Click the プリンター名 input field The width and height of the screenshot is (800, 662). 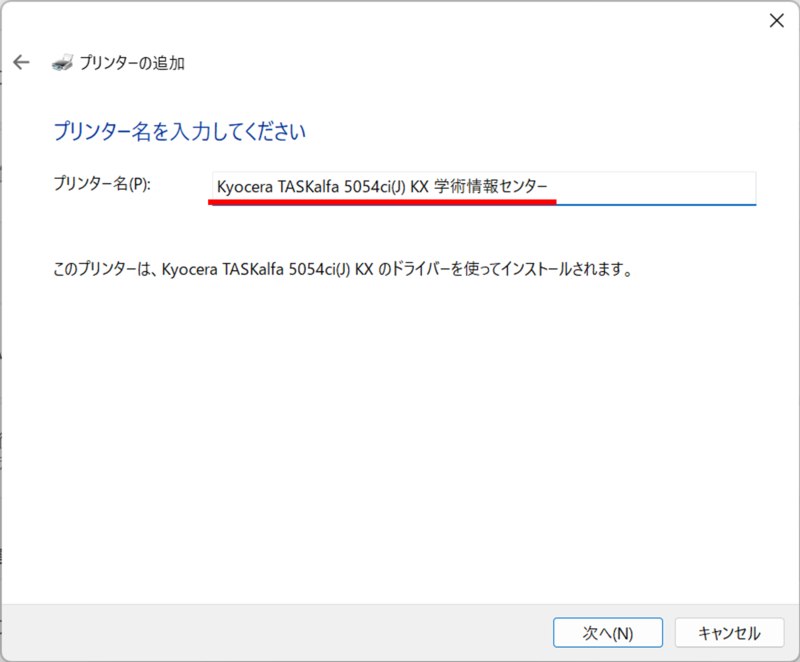point(484,187)
